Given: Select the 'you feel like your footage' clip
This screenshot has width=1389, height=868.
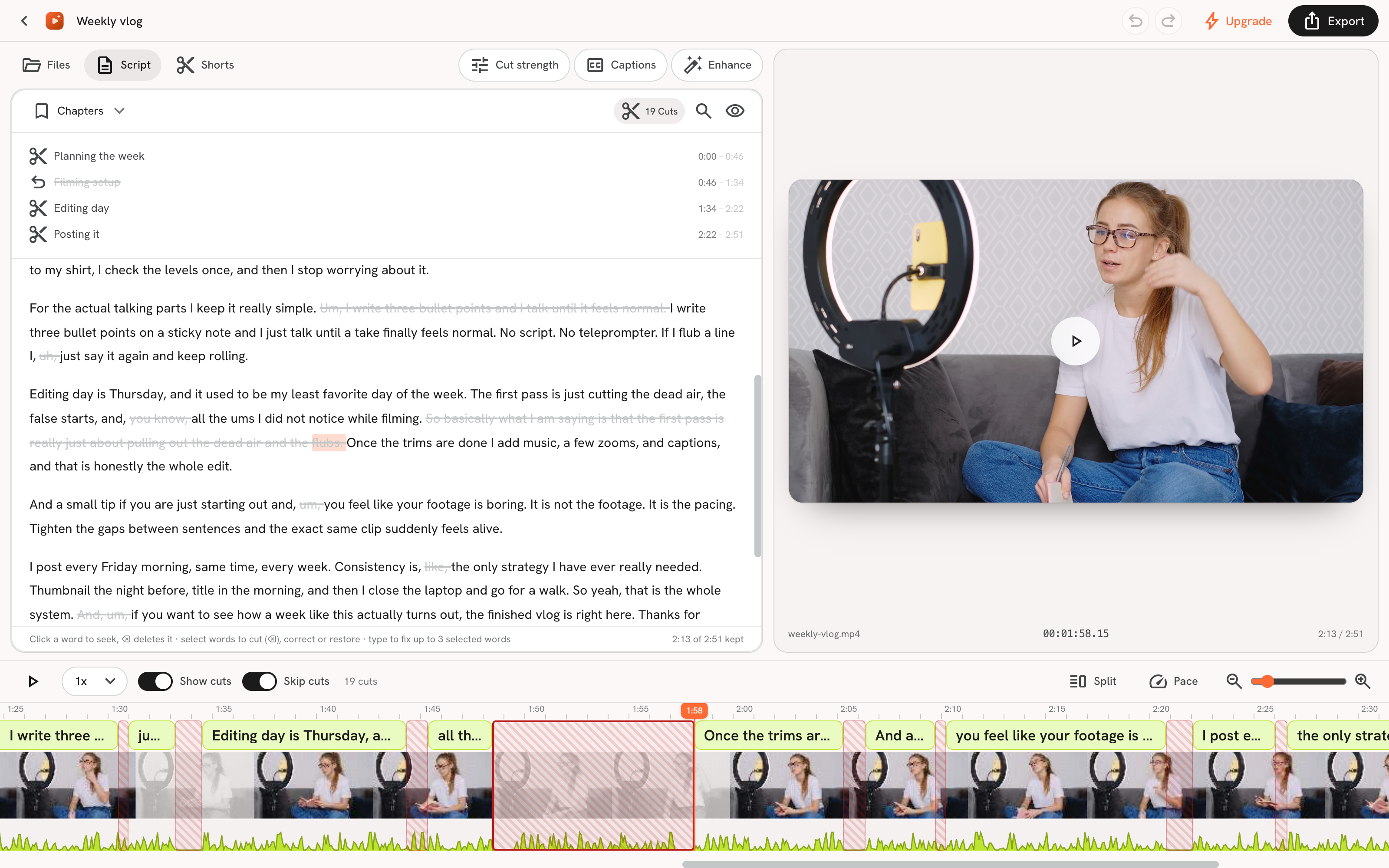Looking at the screenshot, I should [x=1056, y=735].
